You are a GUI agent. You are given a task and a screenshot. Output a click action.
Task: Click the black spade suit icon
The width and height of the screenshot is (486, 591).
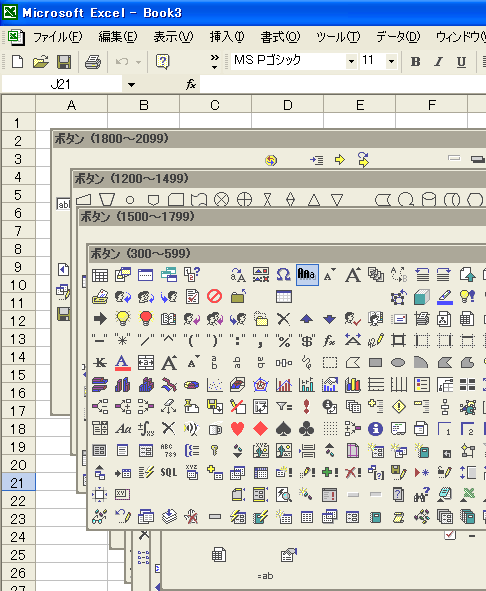coord(284,429)
